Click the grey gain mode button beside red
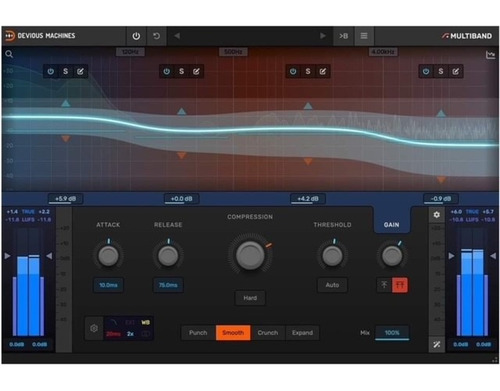The height and width of the screenshot is (391, 500). [x=384, y=285]
